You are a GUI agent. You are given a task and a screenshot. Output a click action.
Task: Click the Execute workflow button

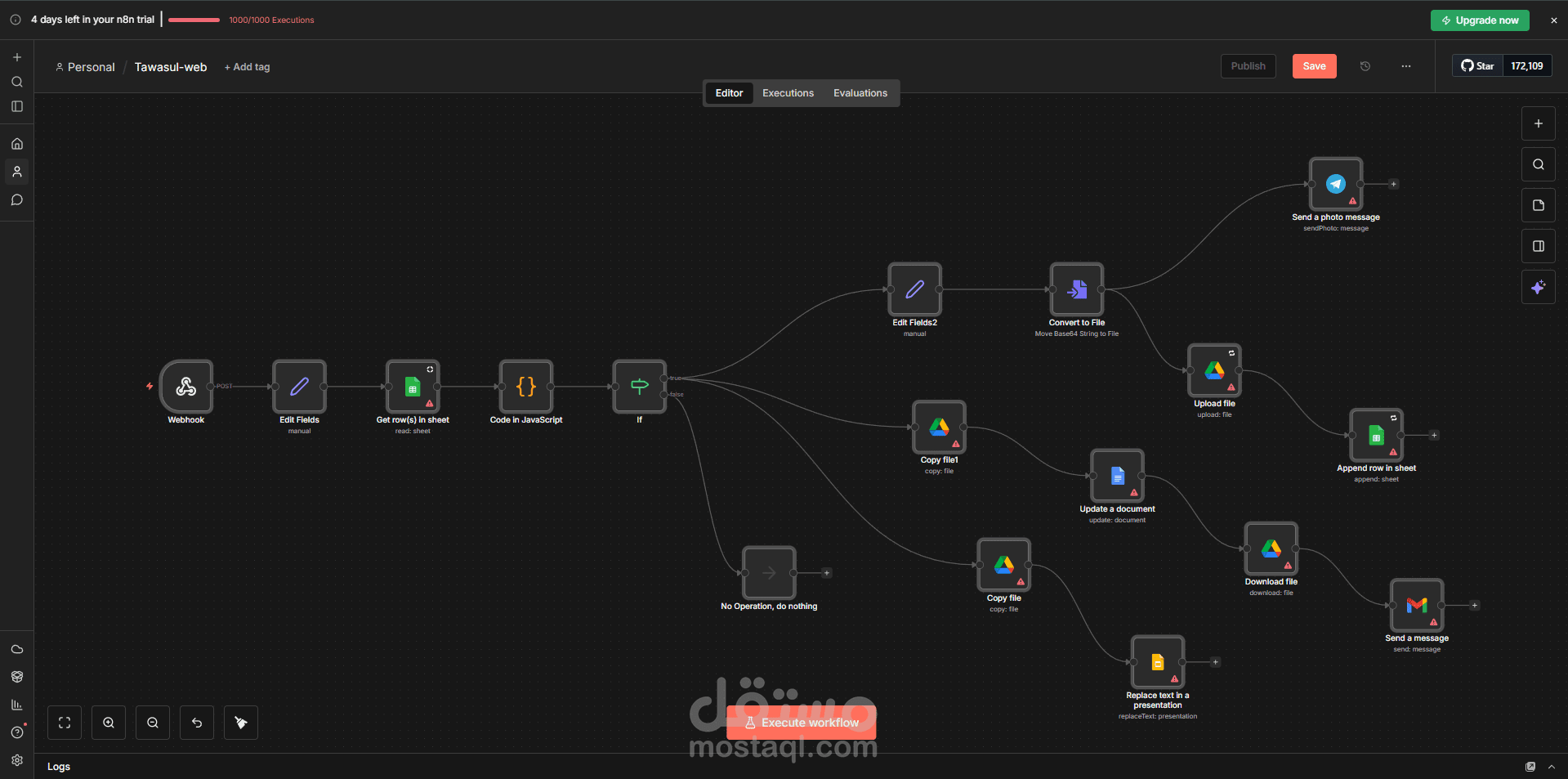pos(802,723)
